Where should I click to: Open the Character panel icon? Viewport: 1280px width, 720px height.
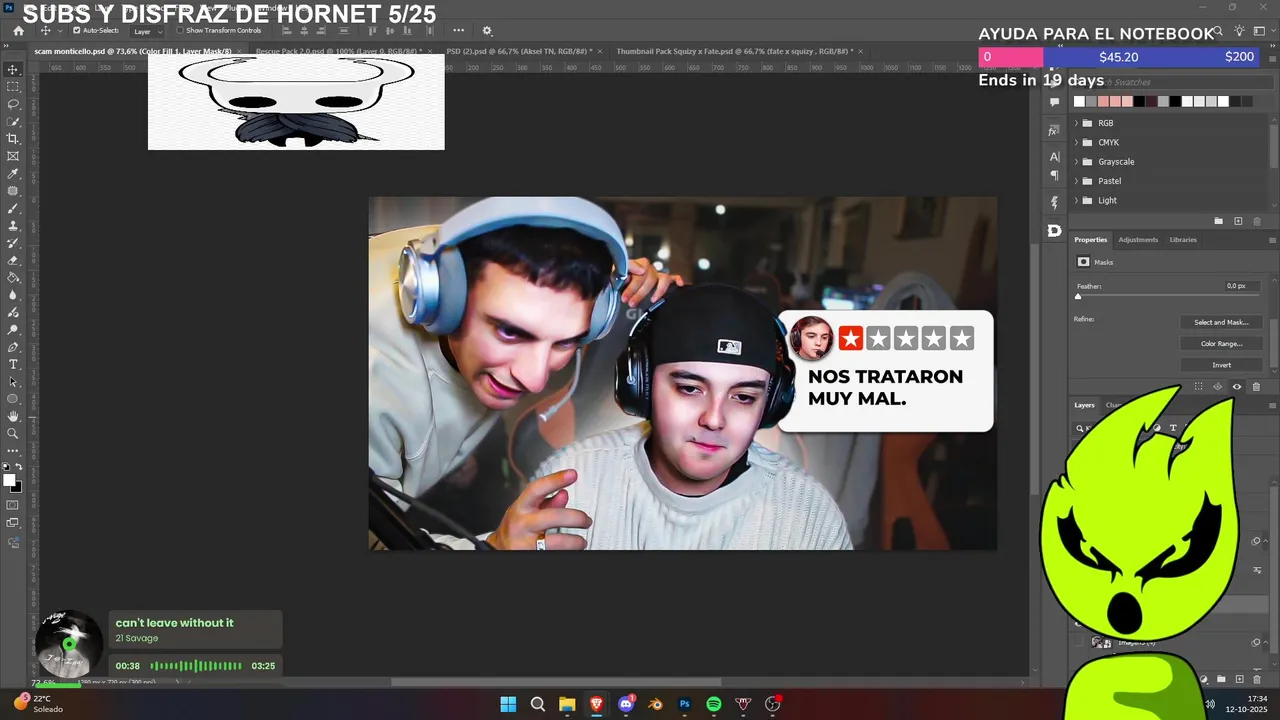point(1054,157)
